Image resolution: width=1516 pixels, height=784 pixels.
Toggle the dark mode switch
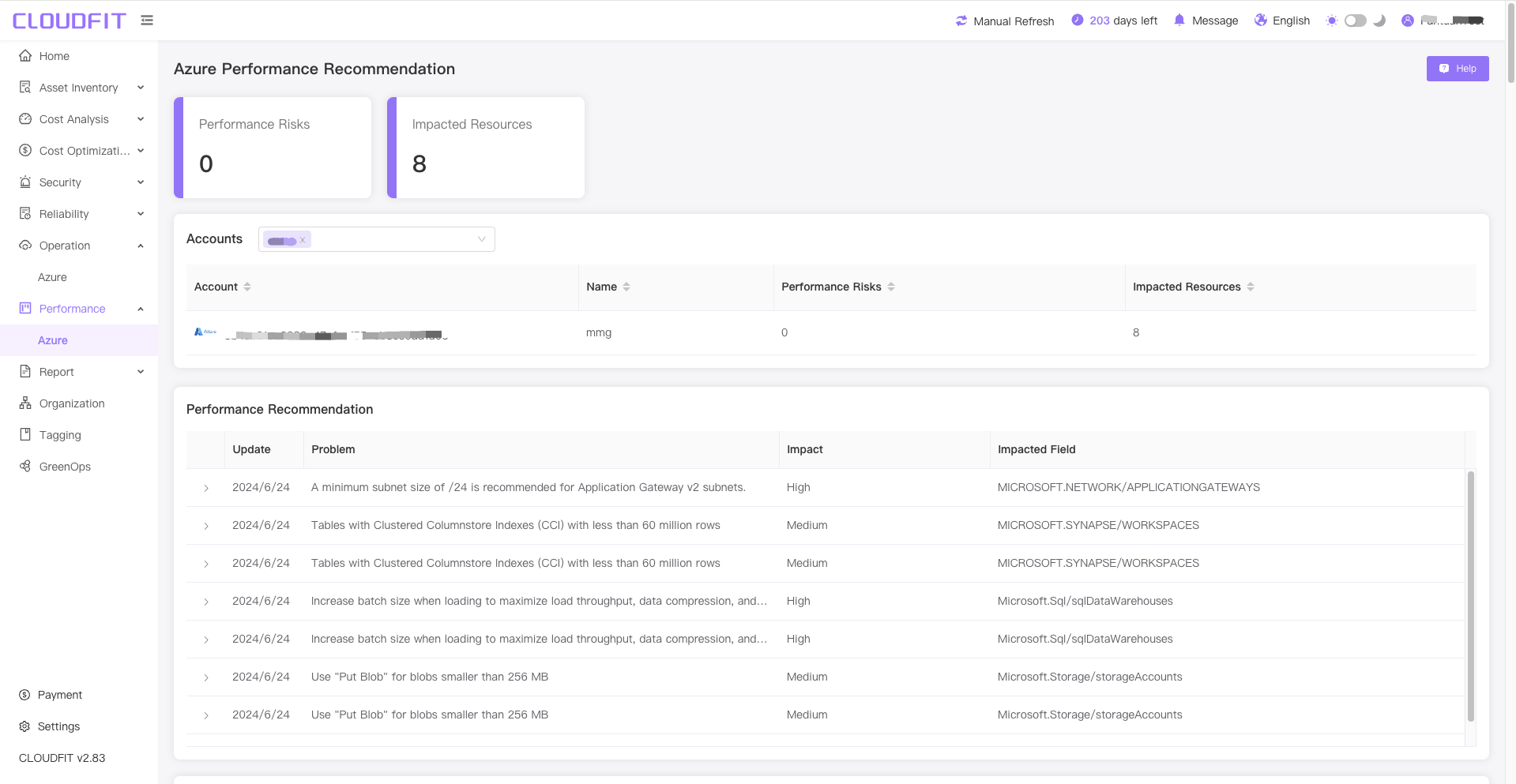tap(1356, 21)
